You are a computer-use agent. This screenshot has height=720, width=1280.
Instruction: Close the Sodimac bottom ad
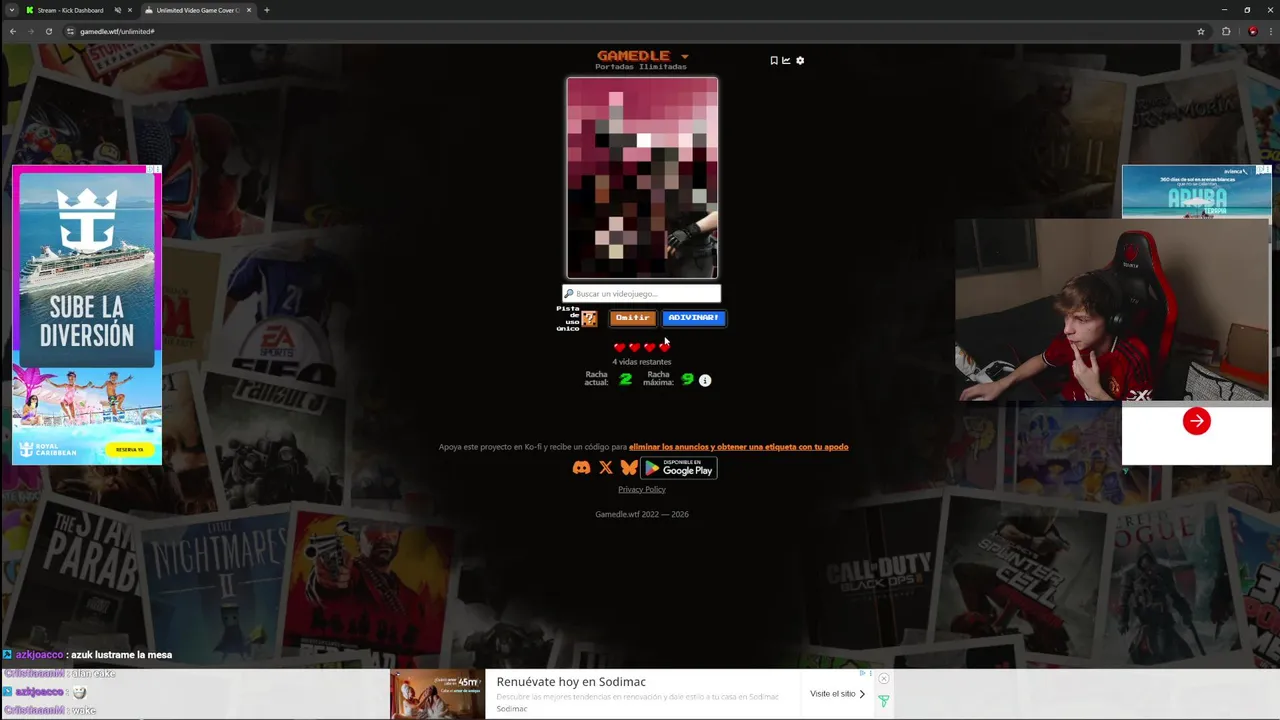[x=883, y=679]
